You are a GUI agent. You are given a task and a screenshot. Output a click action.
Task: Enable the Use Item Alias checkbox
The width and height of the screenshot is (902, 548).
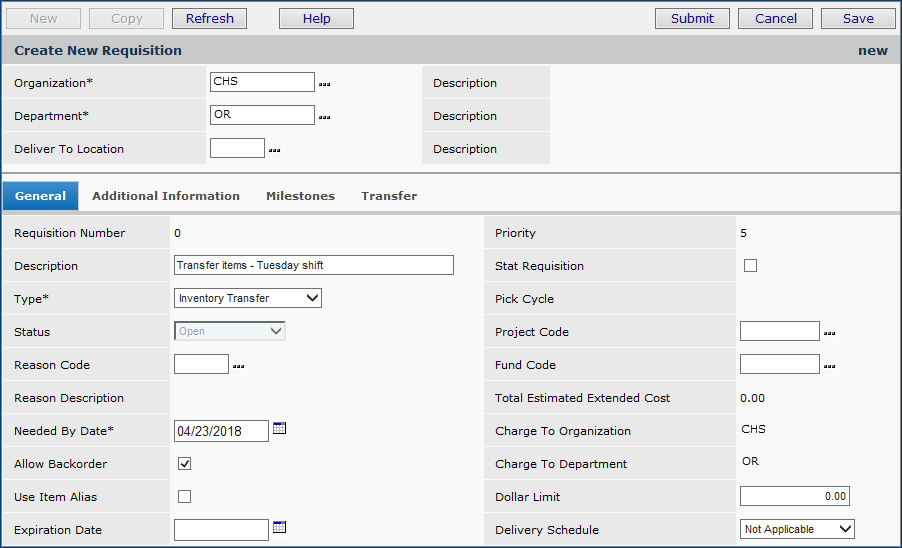184,497
